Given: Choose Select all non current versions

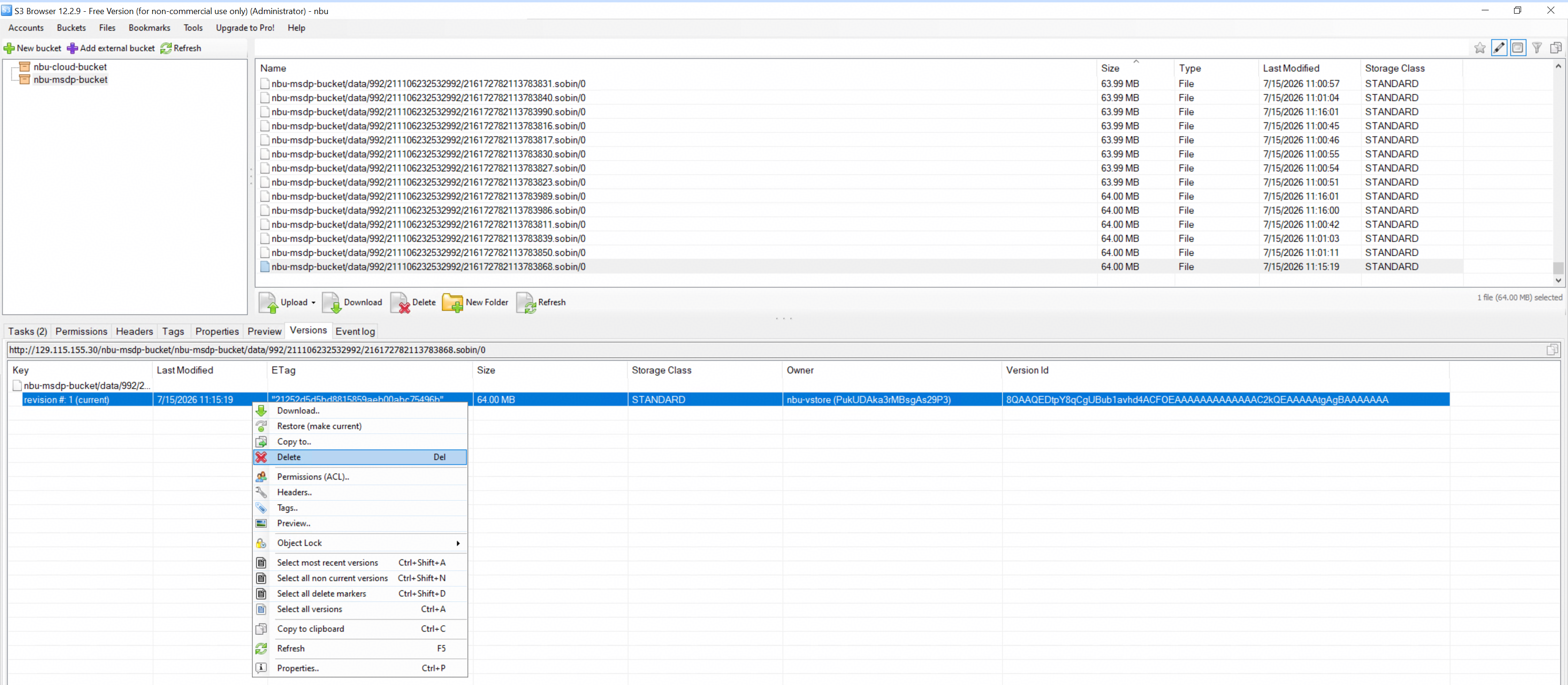Looking at the screenshot, I should [x=360, y=578].
